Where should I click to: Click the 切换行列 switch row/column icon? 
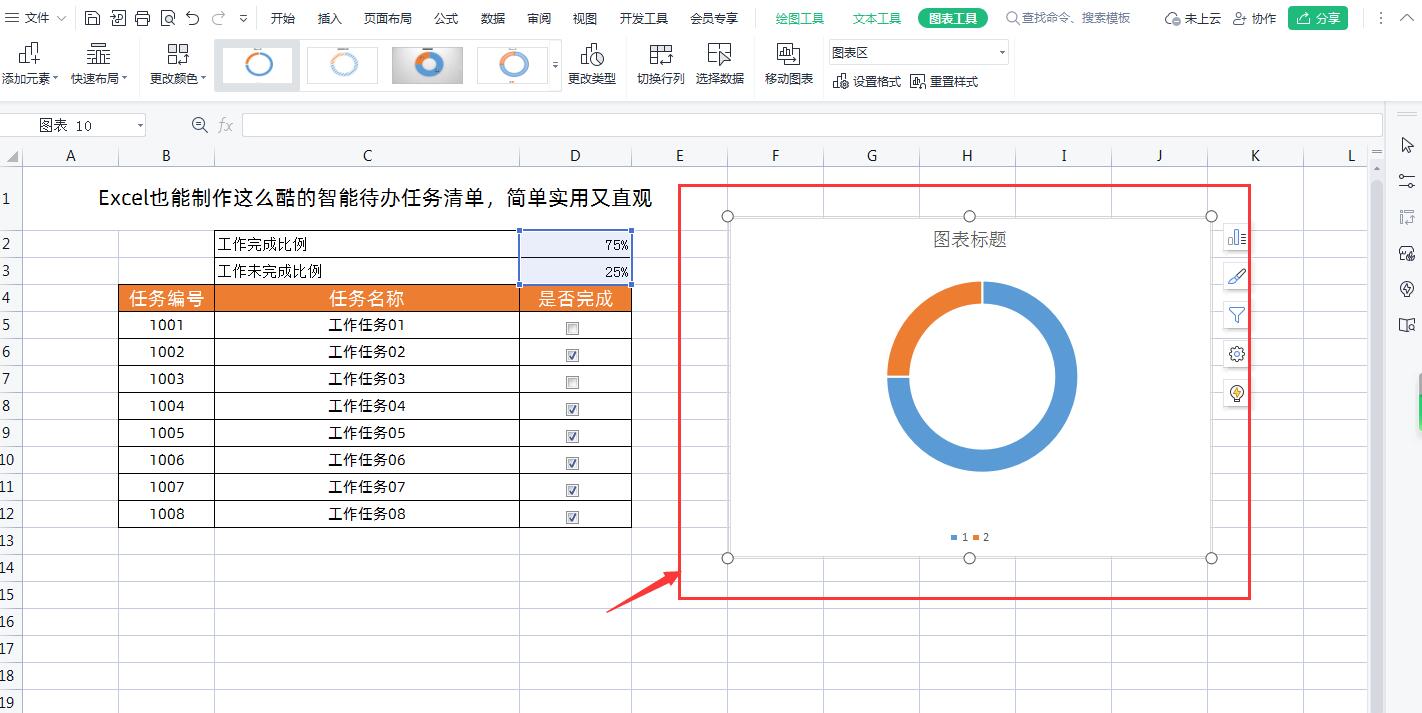click(x=659, y=63)
